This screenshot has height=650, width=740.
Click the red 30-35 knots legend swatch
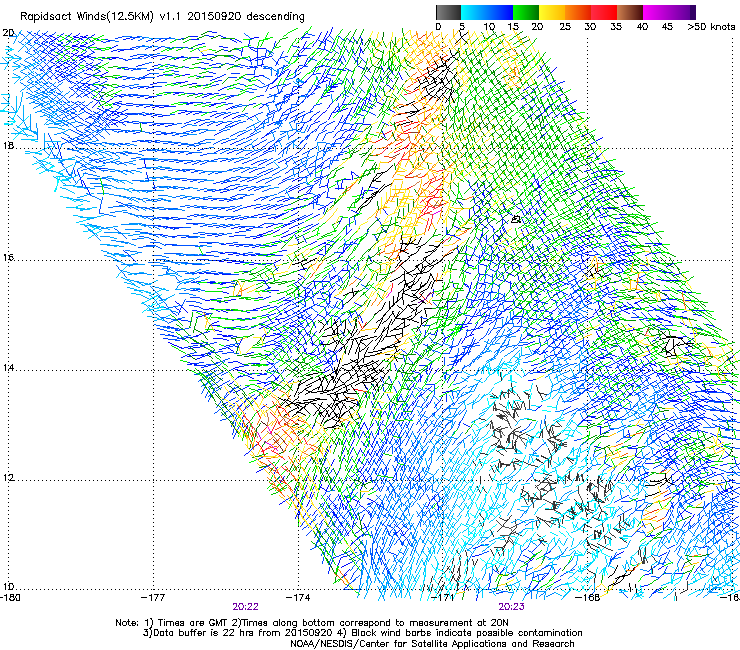click(x=604, y=12)
